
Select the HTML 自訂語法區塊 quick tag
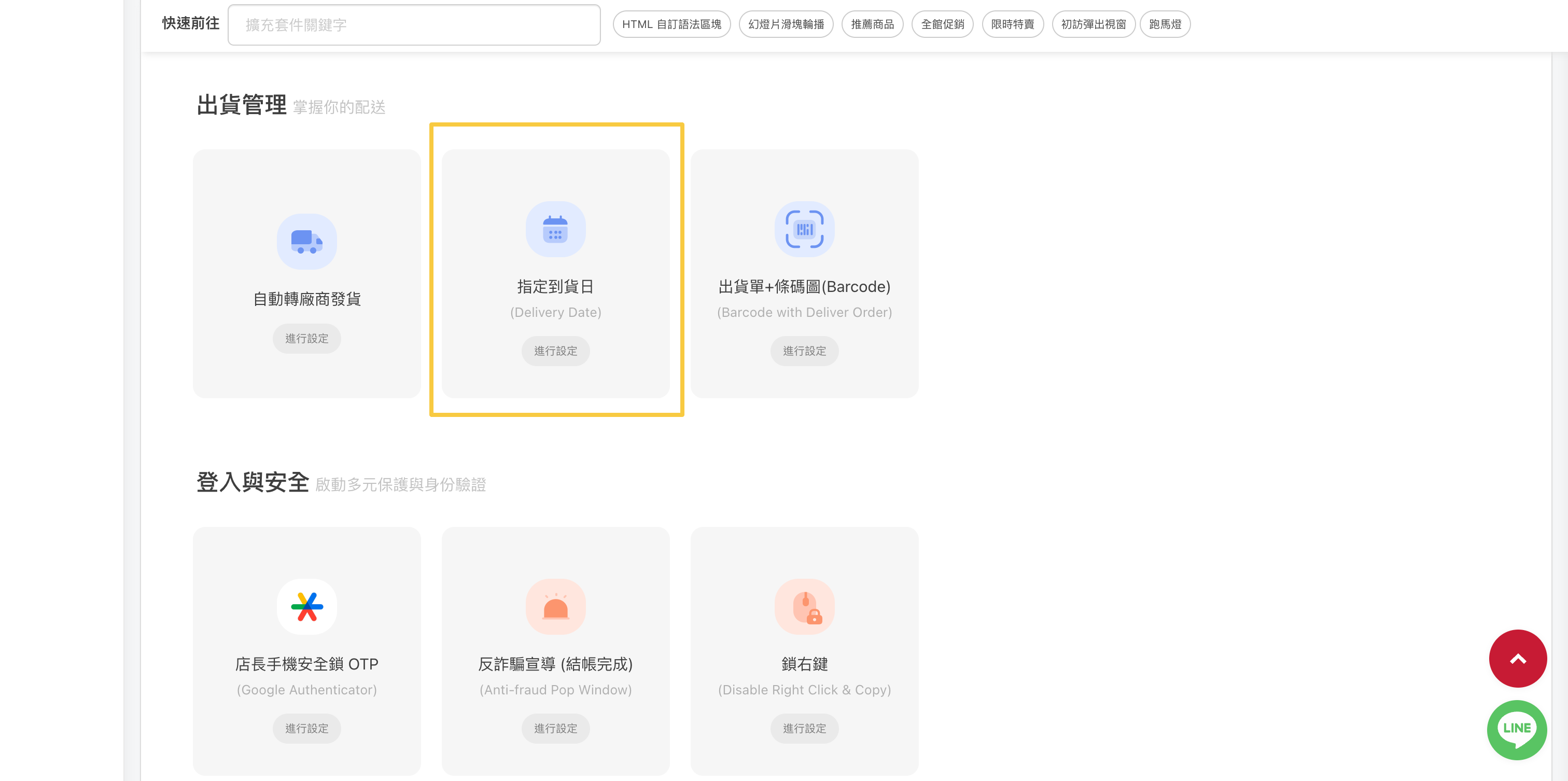click(x=671, y=24)
